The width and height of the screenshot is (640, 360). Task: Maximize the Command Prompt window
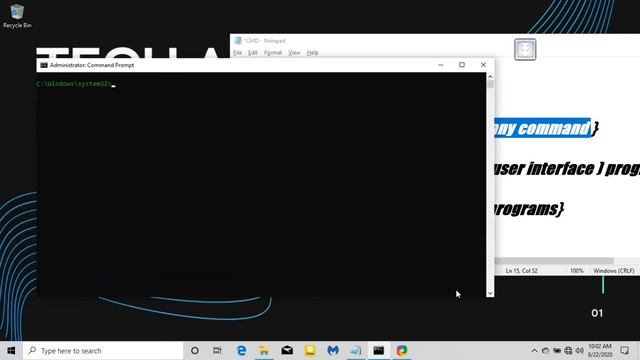[x=462, y=65]
